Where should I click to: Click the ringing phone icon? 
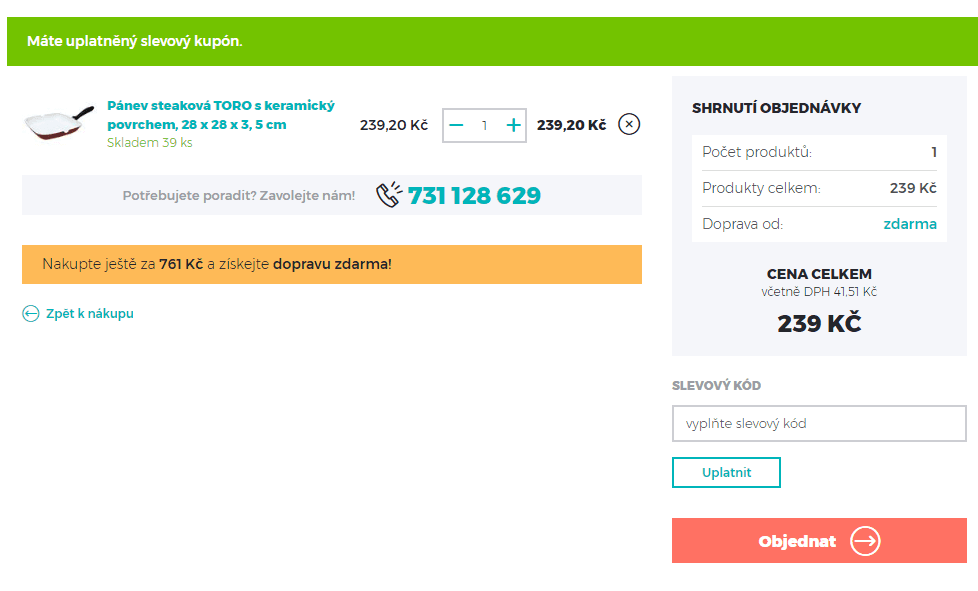[389, 195]
